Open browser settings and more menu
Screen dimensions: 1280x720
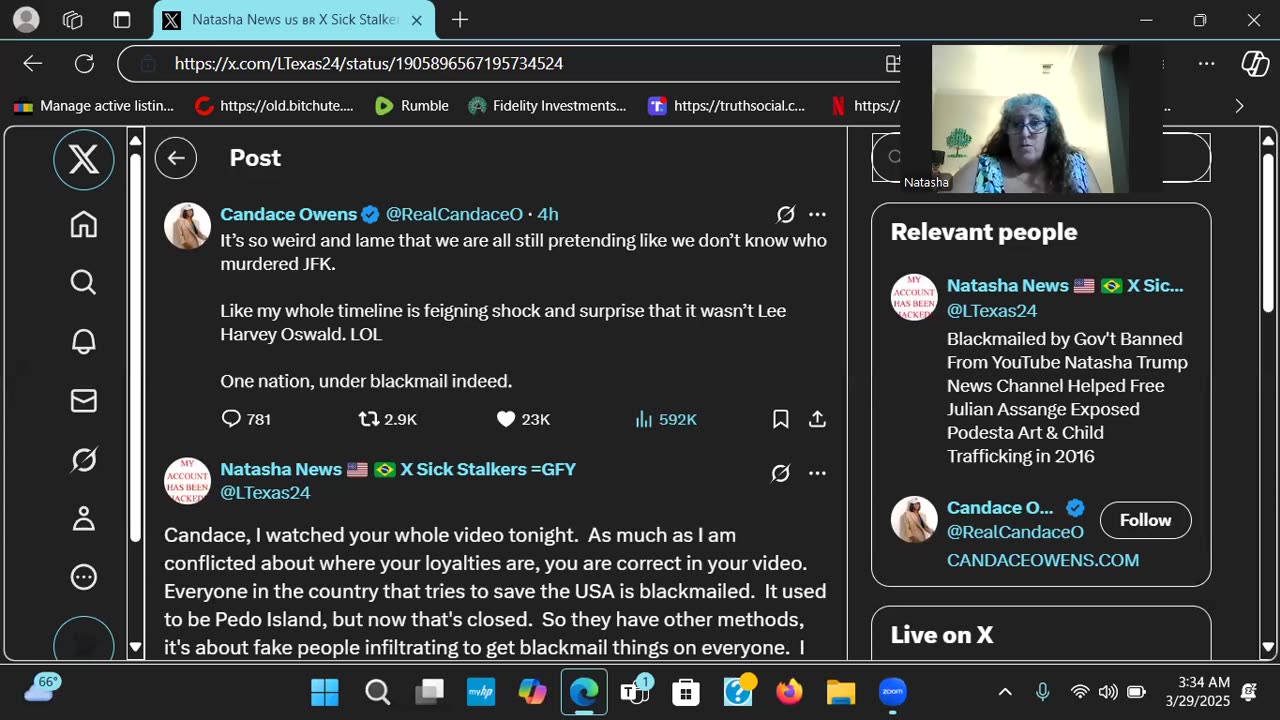point(1207,63)
